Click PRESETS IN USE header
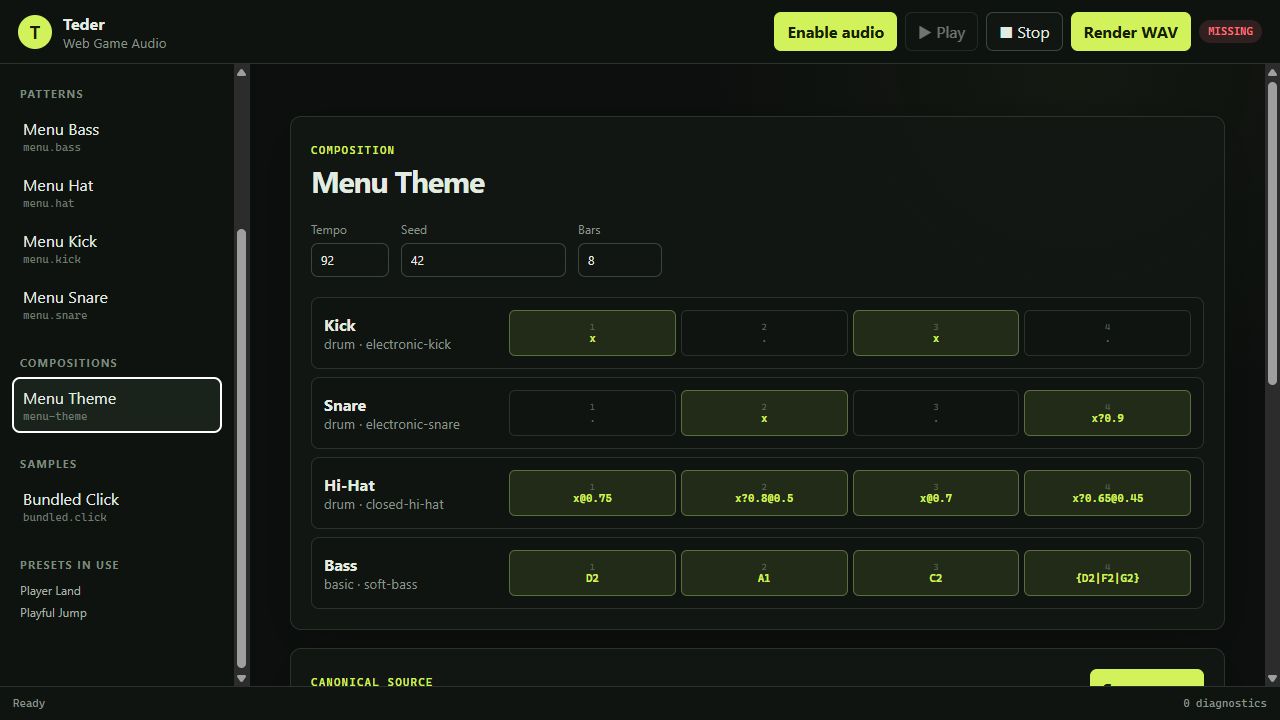Screen dimensions: 1280x720 (x=69, y=565)
